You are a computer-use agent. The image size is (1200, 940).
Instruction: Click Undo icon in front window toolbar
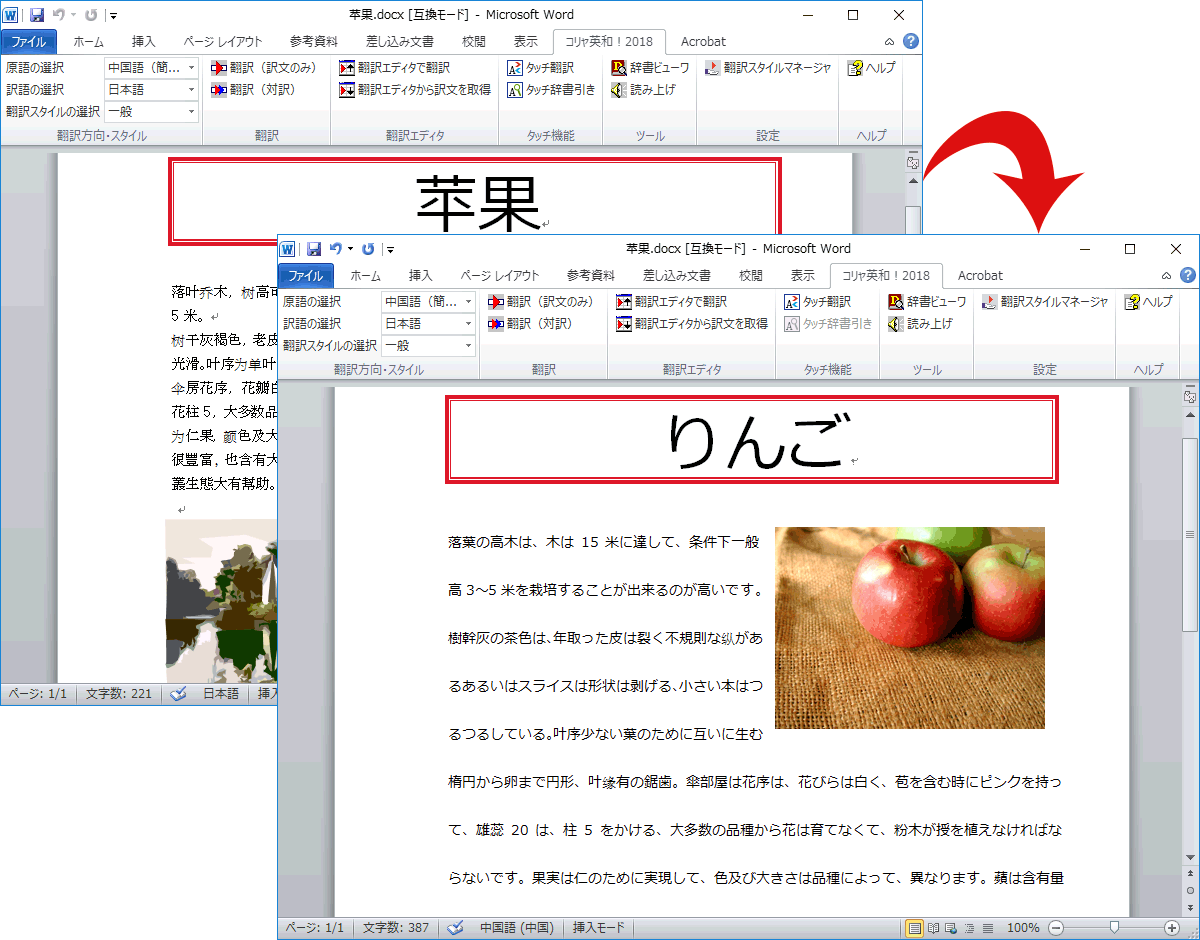(336, 249)
